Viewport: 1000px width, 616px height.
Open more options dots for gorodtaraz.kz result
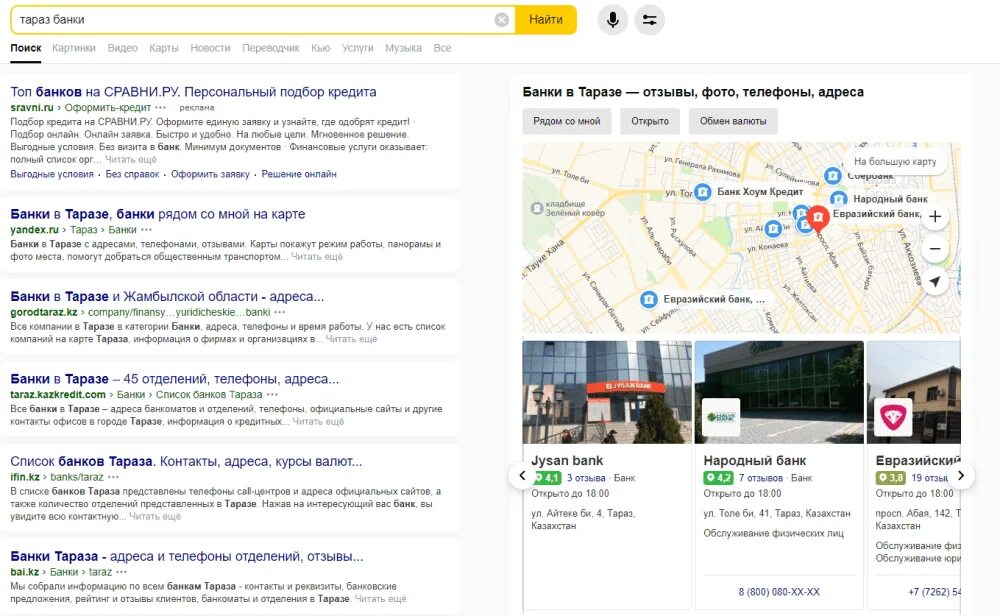279,312
